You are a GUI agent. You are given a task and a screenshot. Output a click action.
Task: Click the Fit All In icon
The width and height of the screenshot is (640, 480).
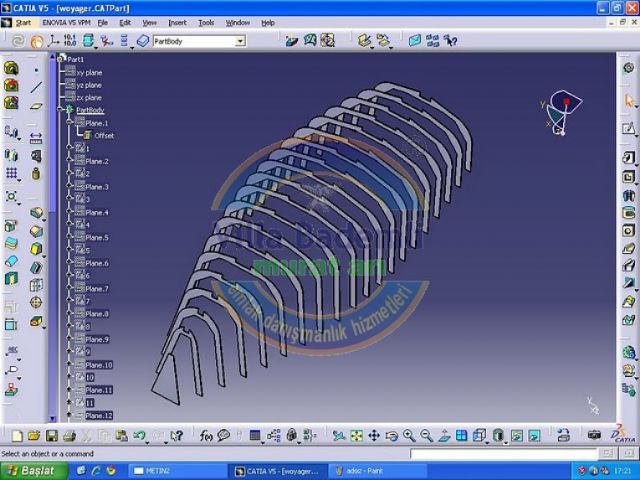(356, 436)
